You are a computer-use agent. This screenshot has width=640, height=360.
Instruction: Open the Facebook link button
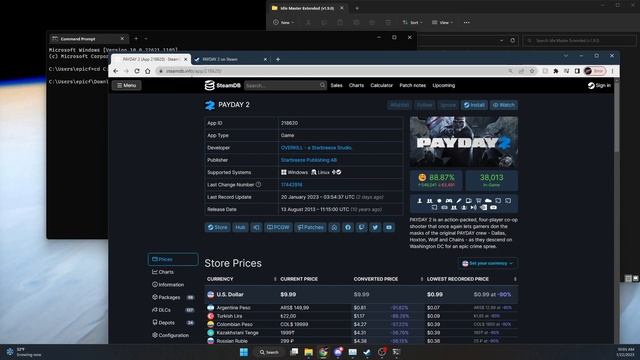click(348, 227)
